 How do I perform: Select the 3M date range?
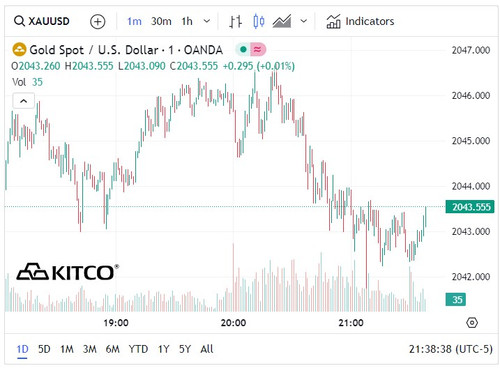[x=90, y=349]
